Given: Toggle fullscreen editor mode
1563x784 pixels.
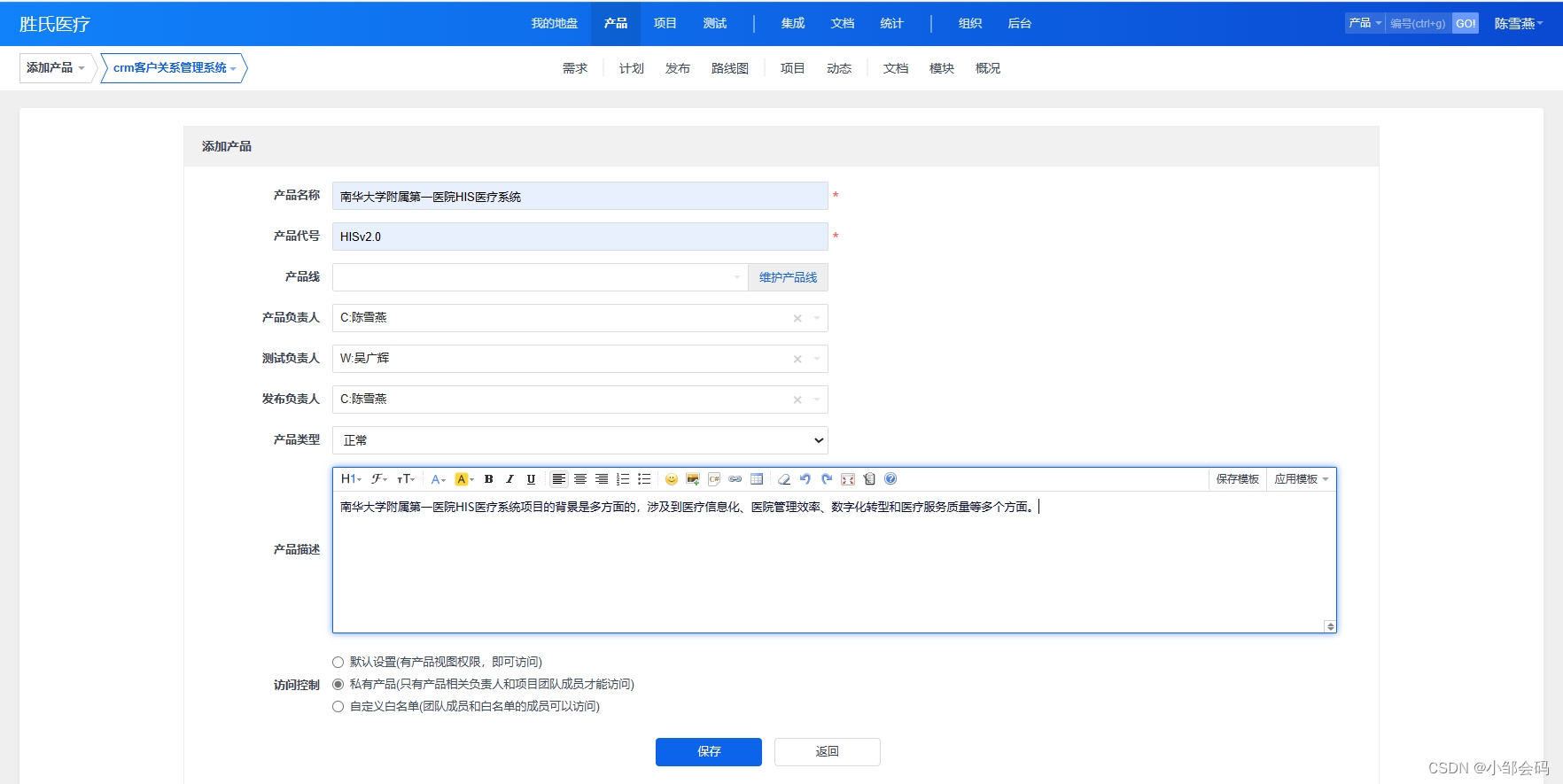Looking at the screenshot, I should click(848, 479).
